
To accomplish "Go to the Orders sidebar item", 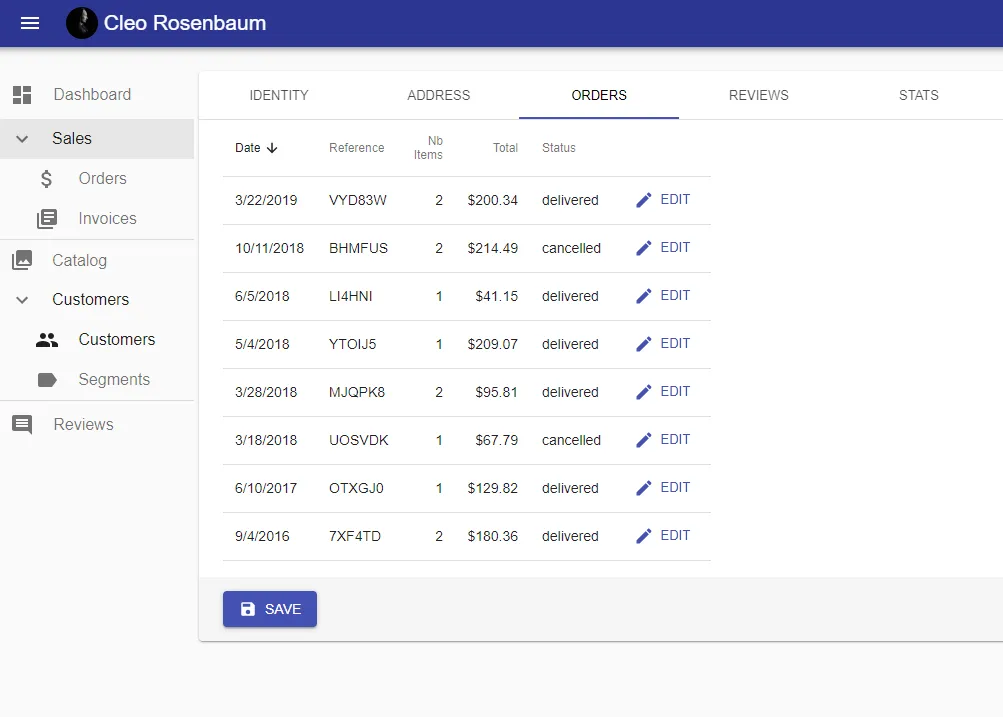I will (102, 178).
